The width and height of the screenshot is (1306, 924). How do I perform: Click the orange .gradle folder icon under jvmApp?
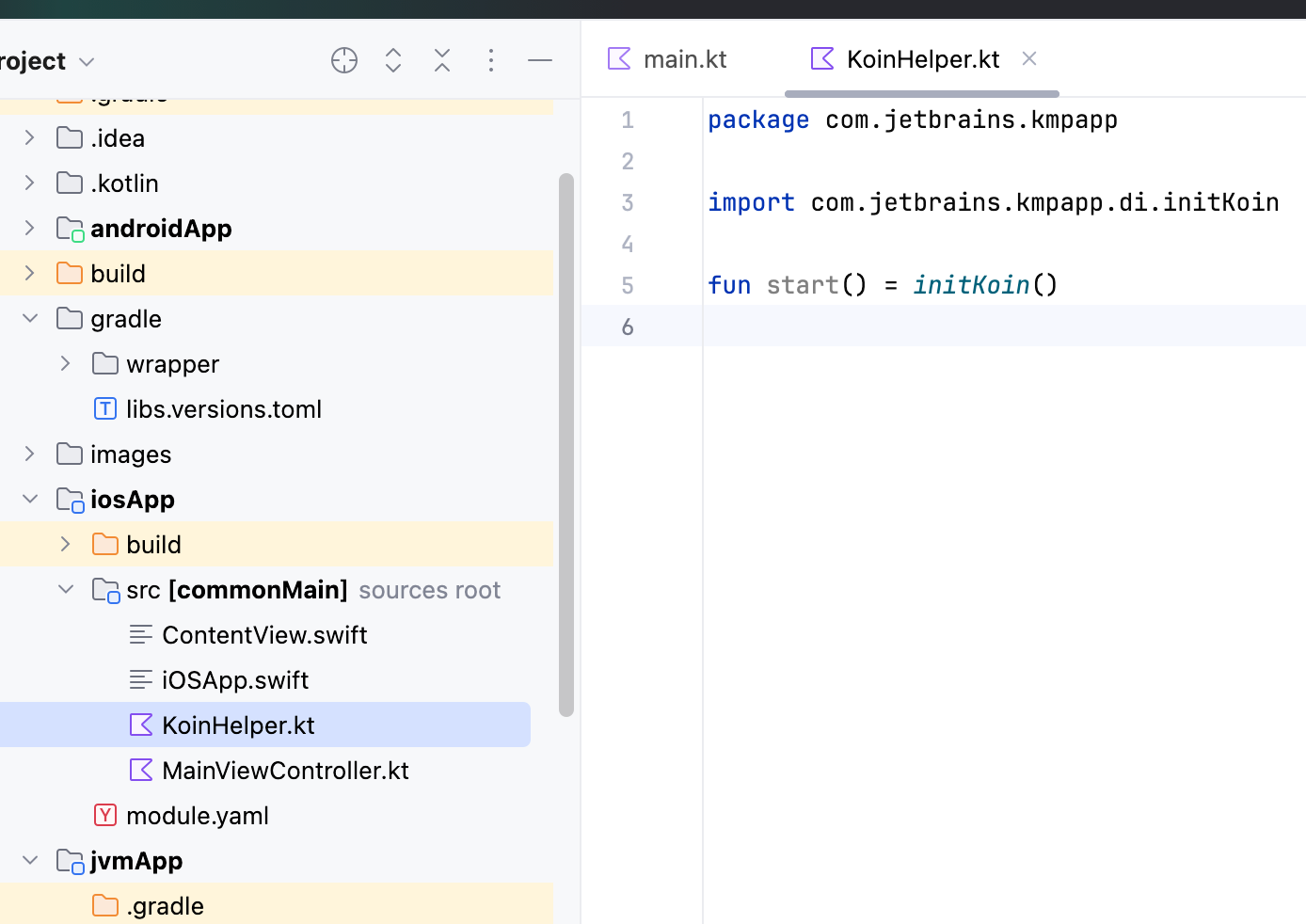[105, 905]
